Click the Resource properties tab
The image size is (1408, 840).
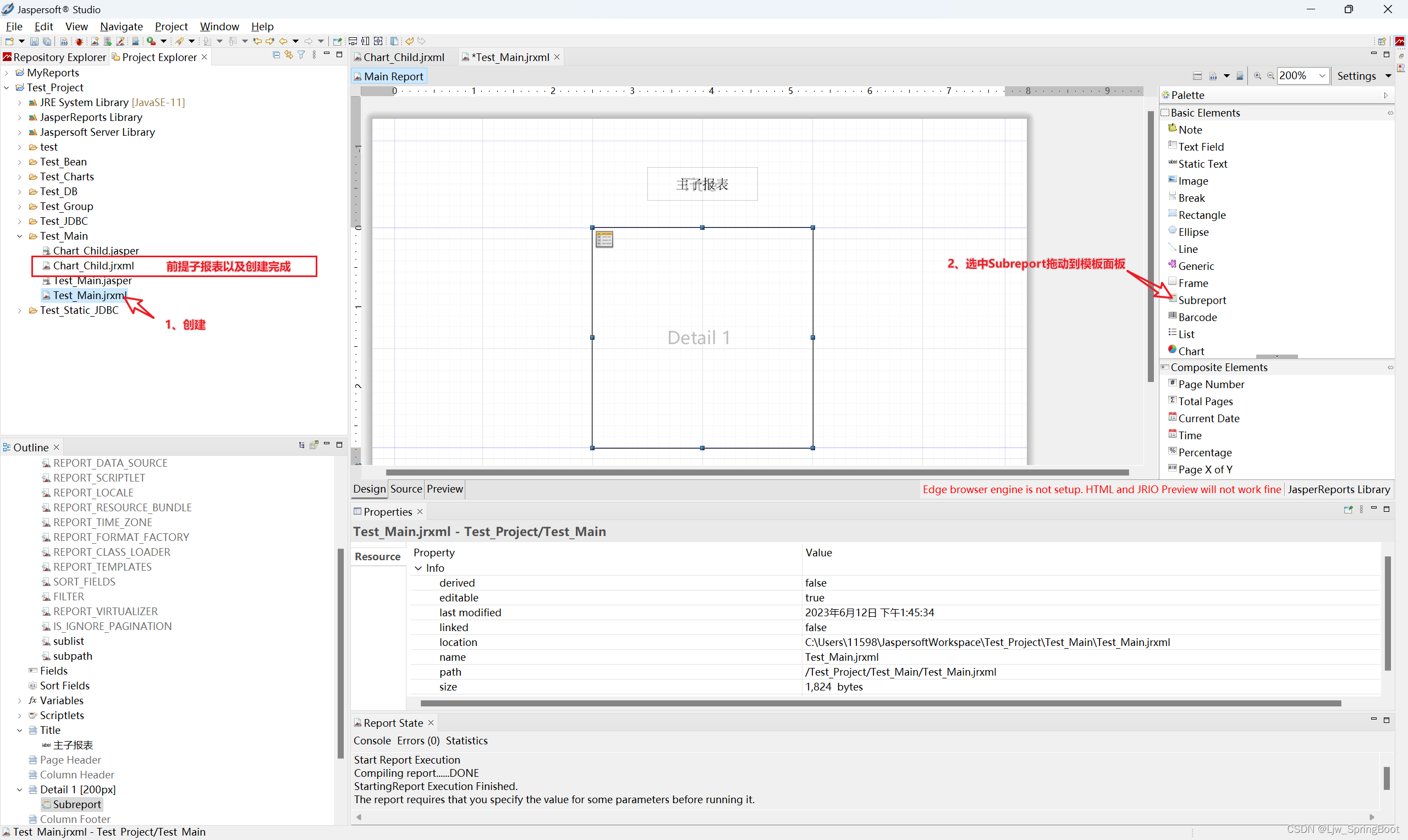pos(378,556)
